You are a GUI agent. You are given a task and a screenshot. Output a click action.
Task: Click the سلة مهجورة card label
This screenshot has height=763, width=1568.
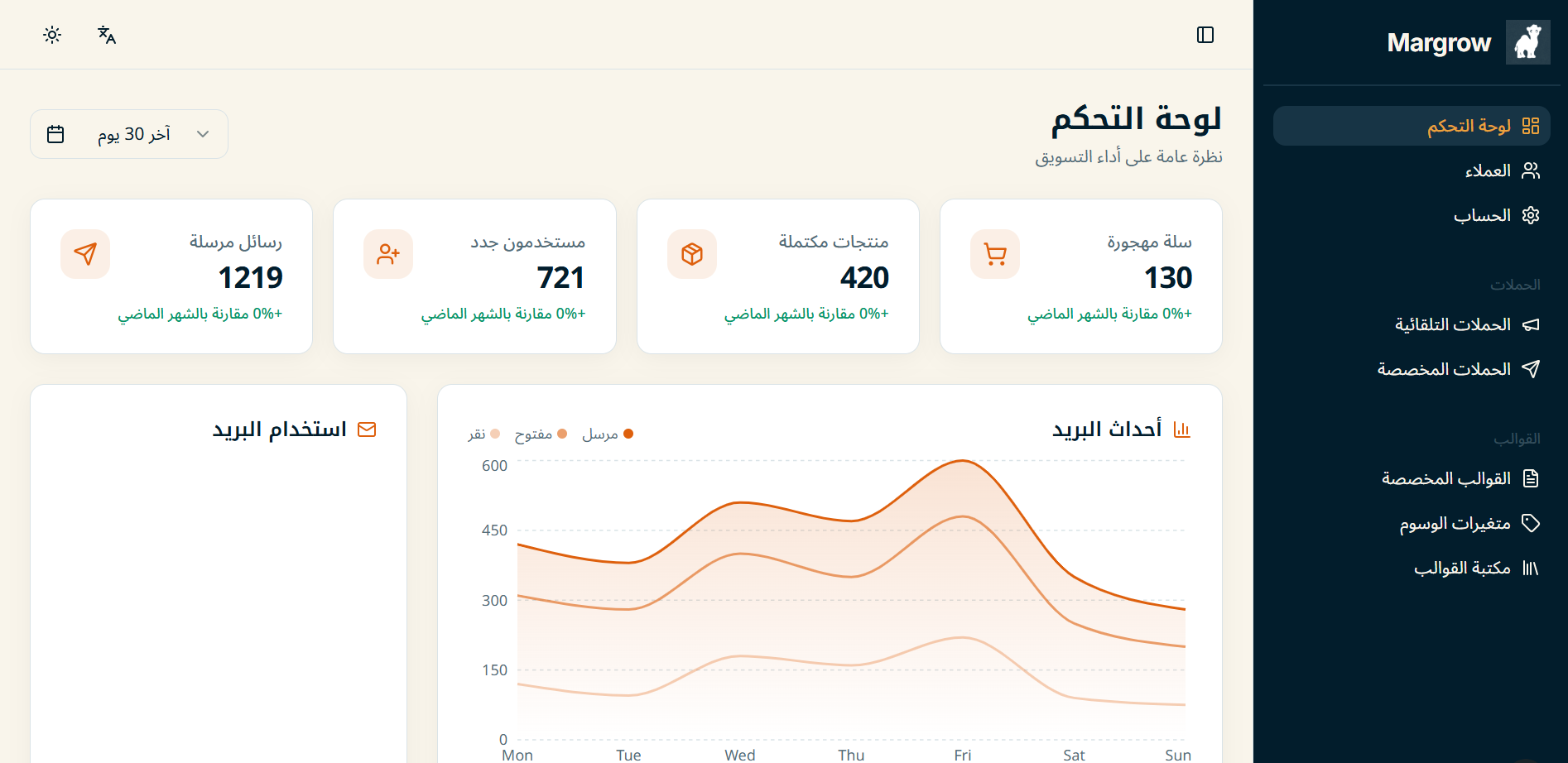(1149, 242)
